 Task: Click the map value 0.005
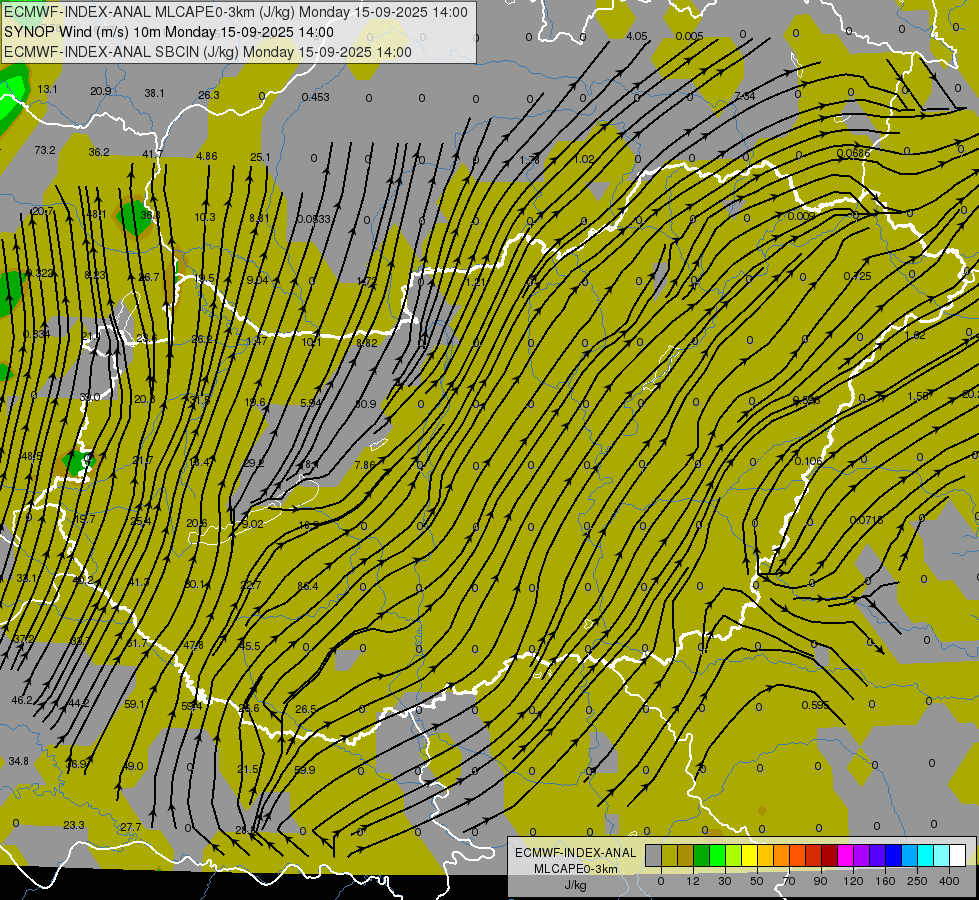tap(689, 36)
